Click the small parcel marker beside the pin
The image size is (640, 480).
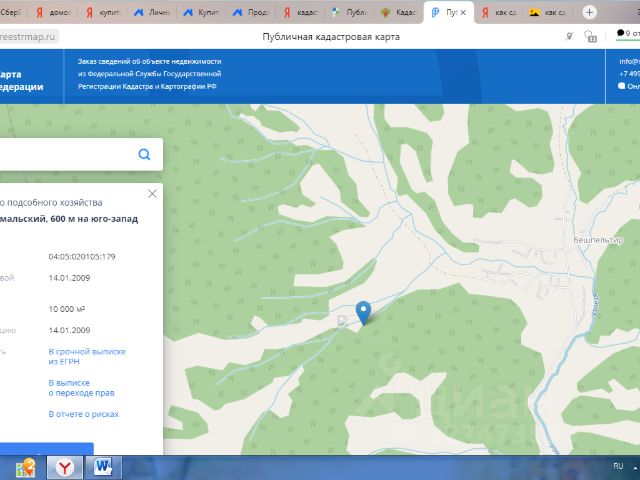coord(343,322)
